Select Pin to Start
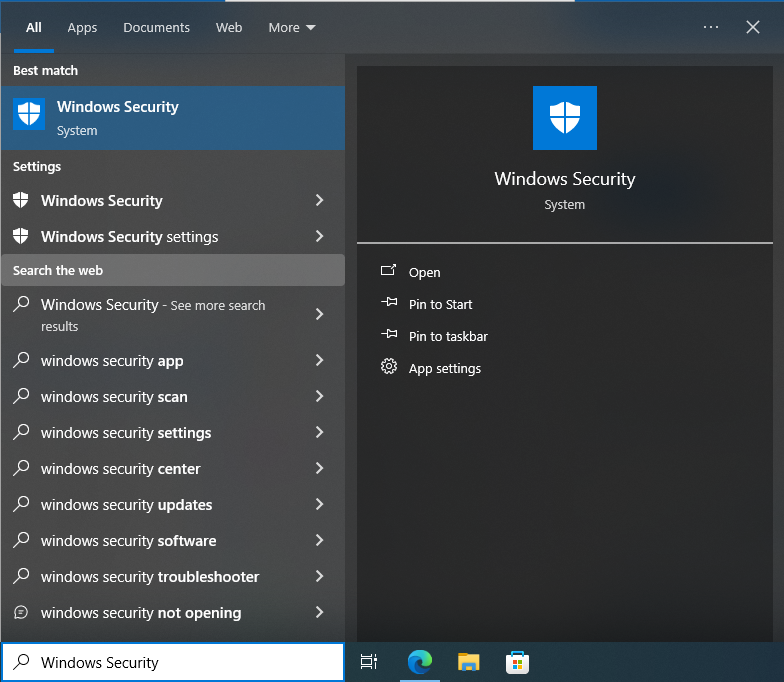Viewport: 784px width, 682px height. point(440,304)
